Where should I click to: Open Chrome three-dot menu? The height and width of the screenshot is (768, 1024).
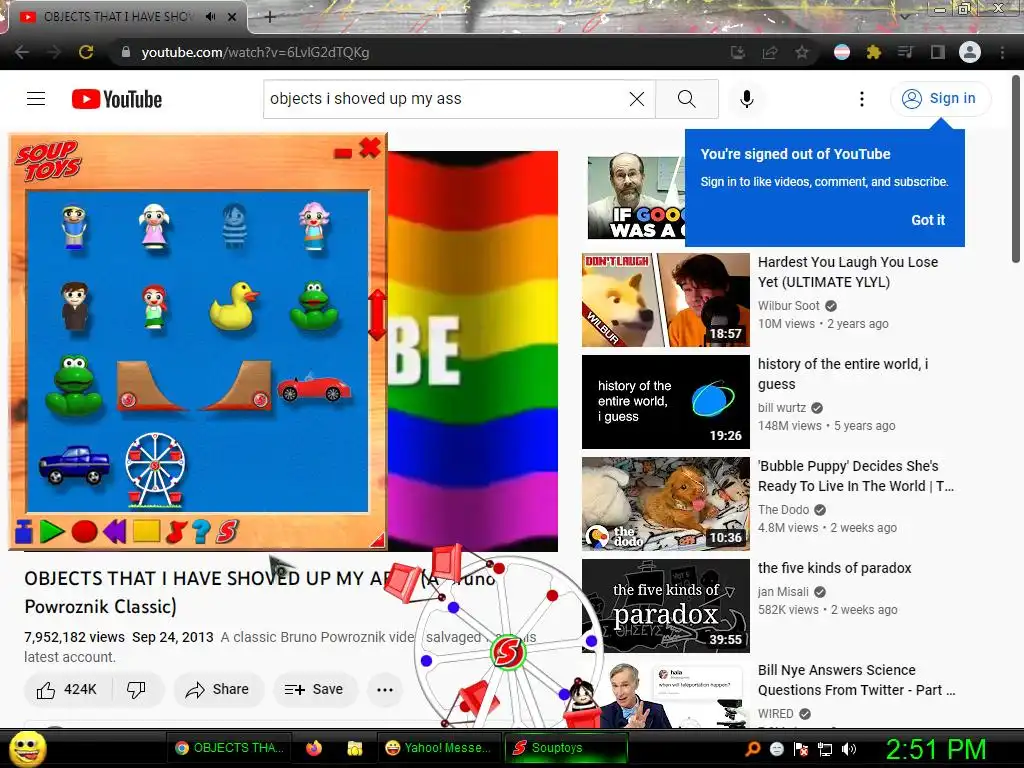pyautogui.click(x=1002, y=52)
